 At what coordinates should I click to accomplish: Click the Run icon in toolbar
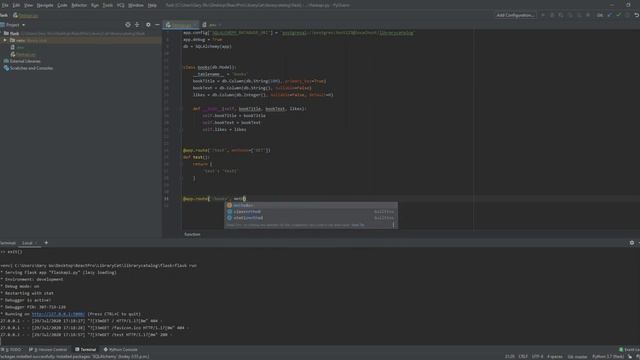click(x=543, y=15)
